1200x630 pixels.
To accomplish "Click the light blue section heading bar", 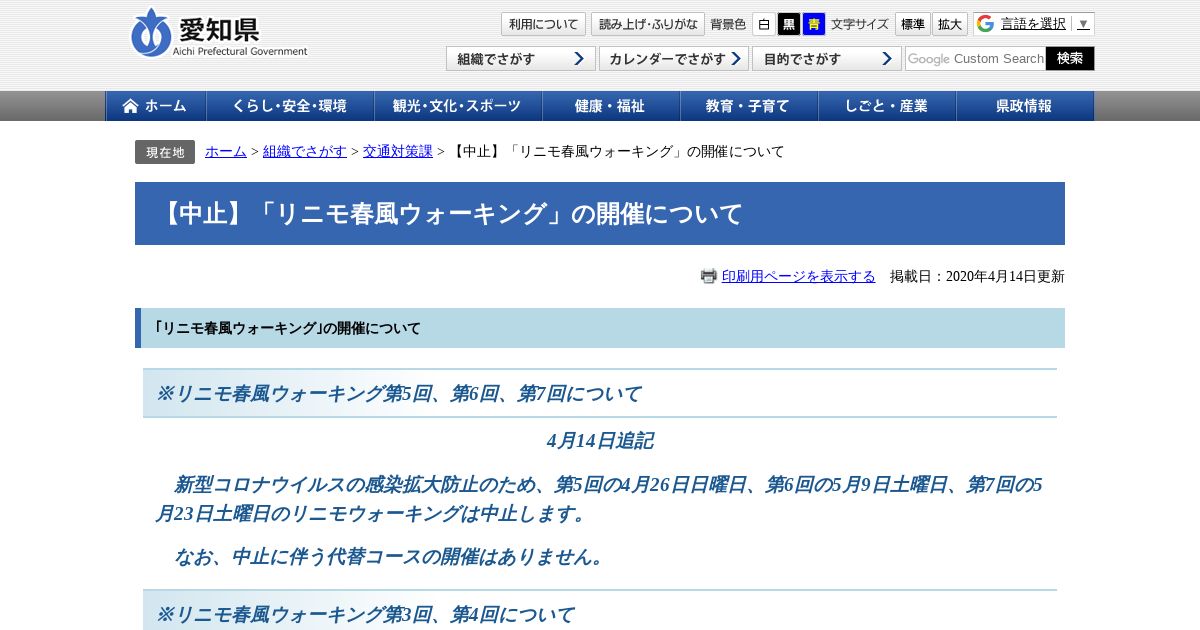I will tap(600, 328).
